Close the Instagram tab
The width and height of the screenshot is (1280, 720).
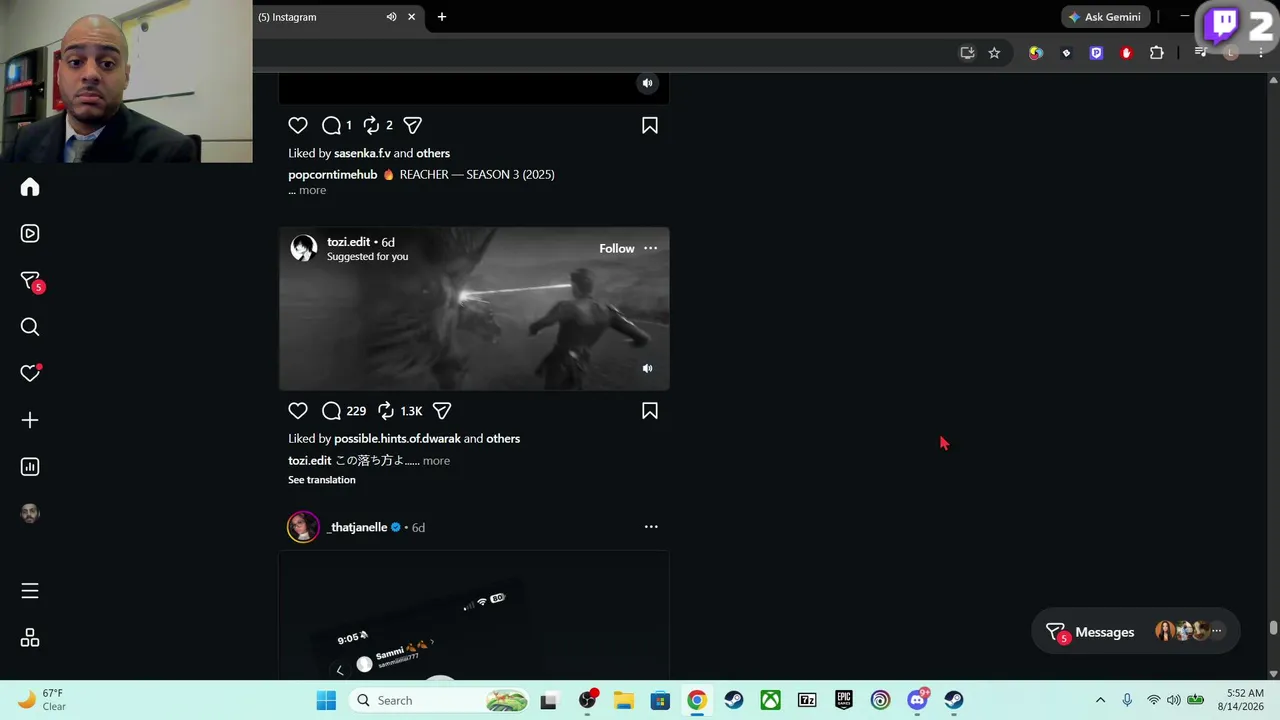411,17
